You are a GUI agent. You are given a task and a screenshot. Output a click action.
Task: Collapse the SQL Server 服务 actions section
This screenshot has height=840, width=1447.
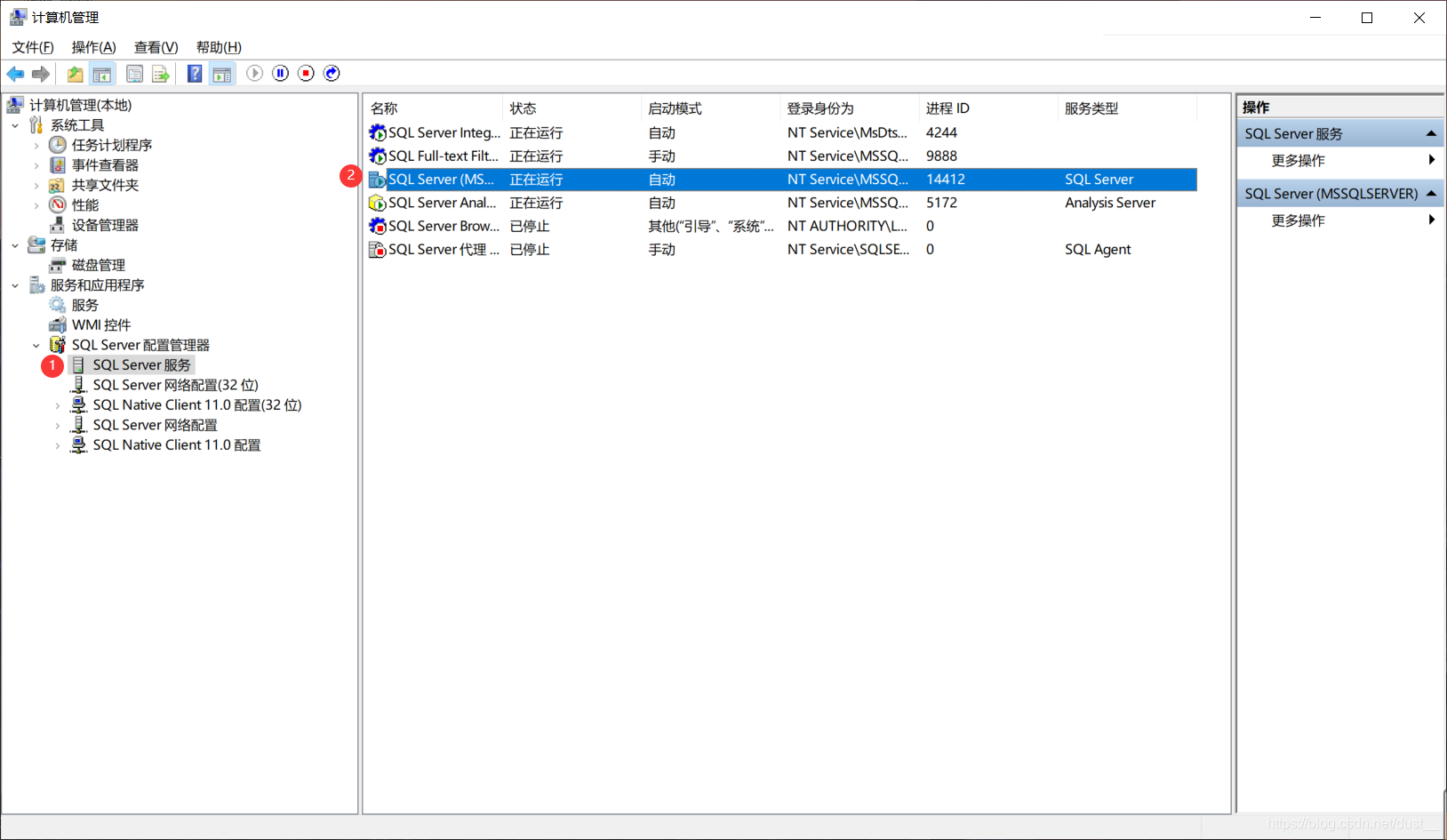click(1431, 133)
